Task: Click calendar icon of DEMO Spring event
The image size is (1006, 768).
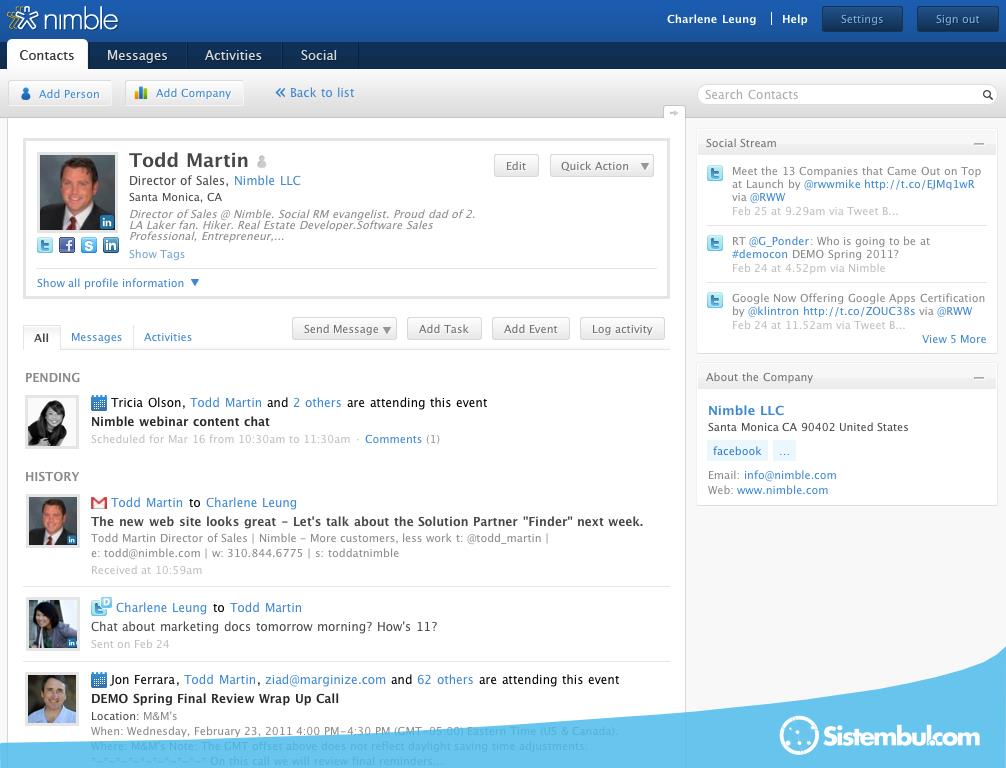Action: click(x=99, y=679)
